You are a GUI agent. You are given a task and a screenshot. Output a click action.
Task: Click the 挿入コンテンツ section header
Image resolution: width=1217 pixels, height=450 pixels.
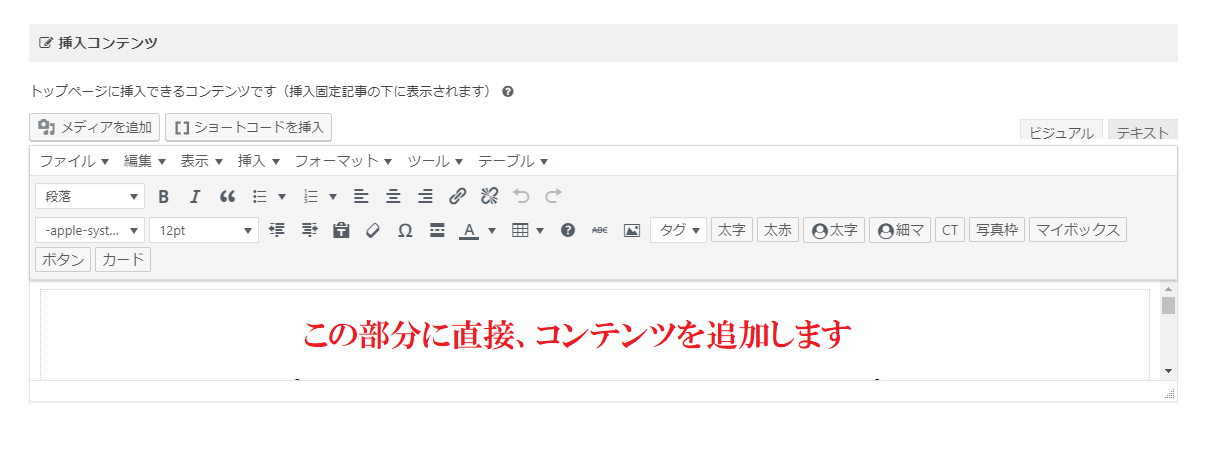(603, 43)
